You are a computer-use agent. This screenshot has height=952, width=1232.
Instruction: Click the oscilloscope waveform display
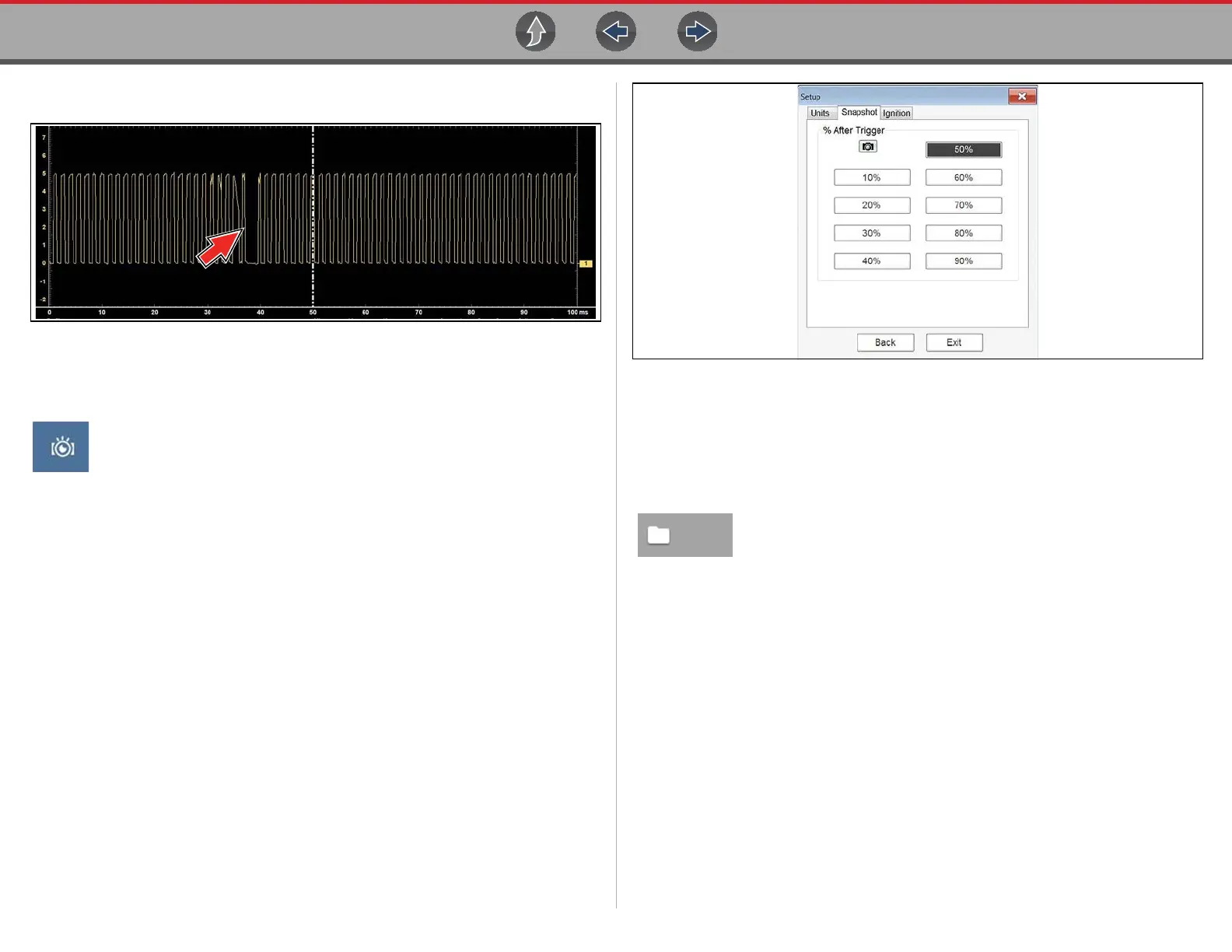pos(316,222)
